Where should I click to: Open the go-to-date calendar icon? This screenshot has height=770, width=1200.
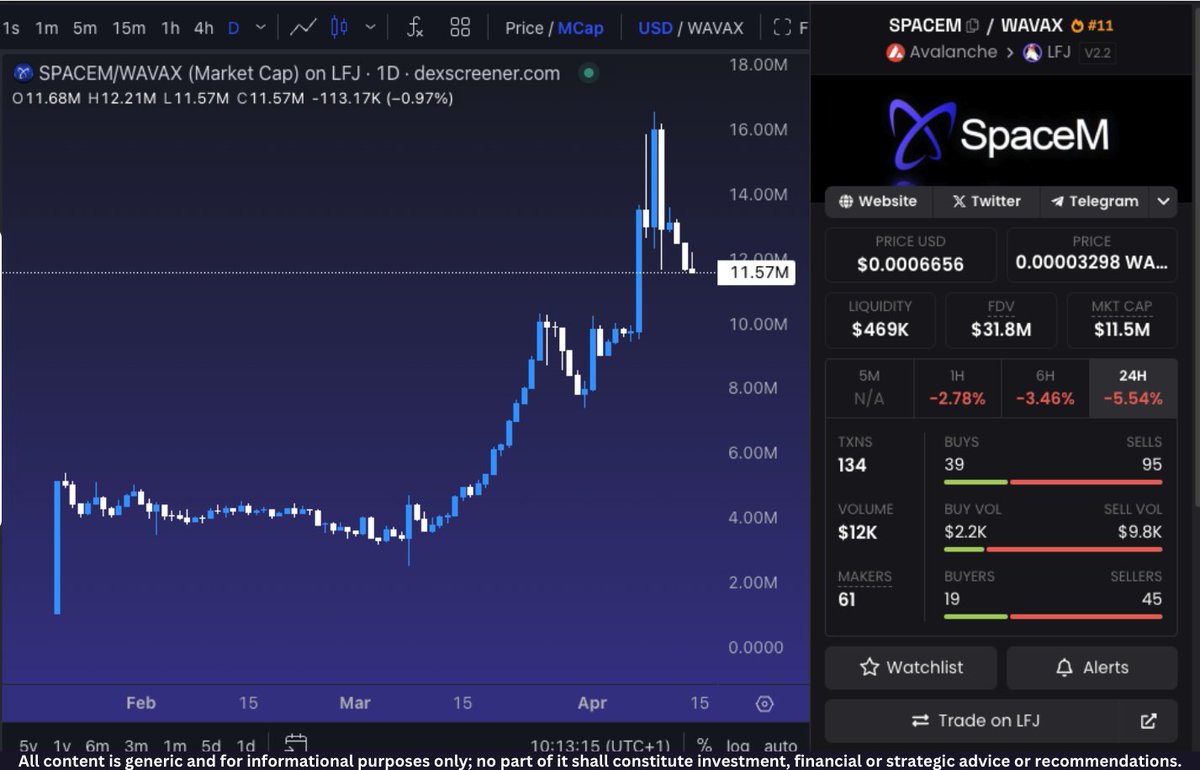(295, 744)
